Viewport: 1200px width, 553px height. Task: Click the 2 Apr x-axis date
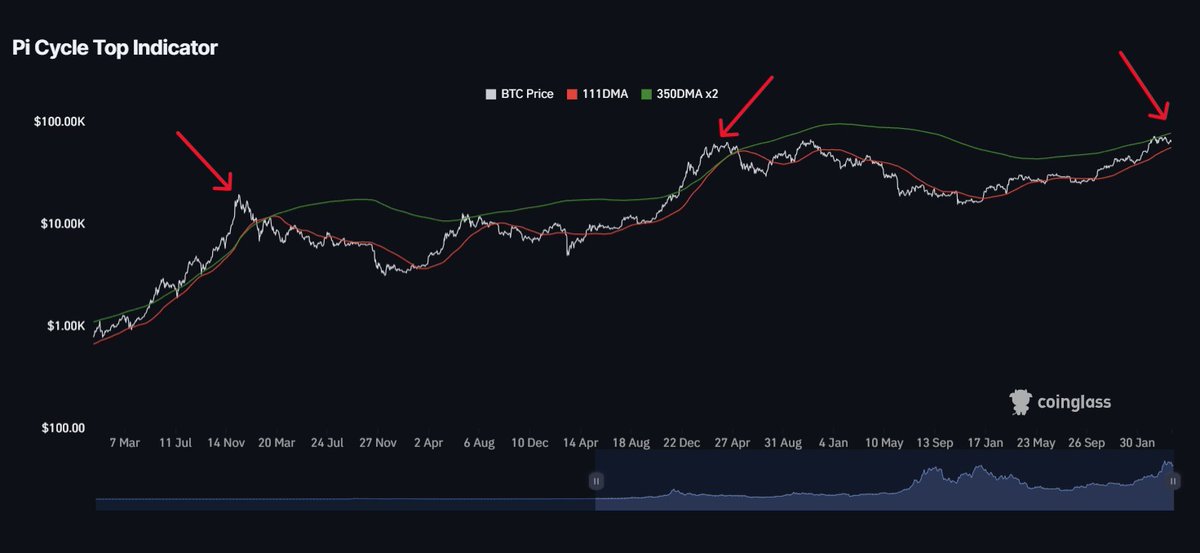(x=428, y=442)
